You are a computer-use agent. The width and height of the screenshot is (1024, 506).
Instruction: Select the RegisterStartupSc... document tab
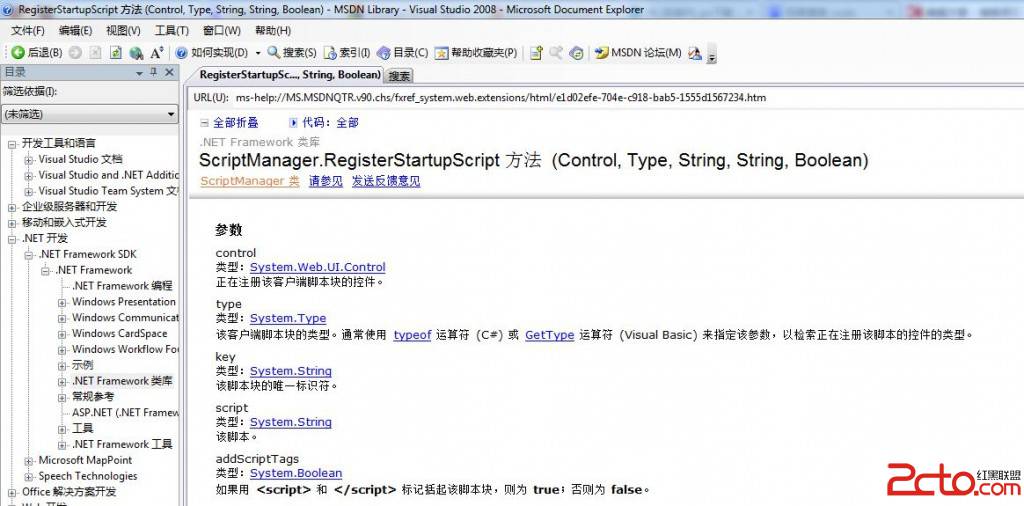289,74
